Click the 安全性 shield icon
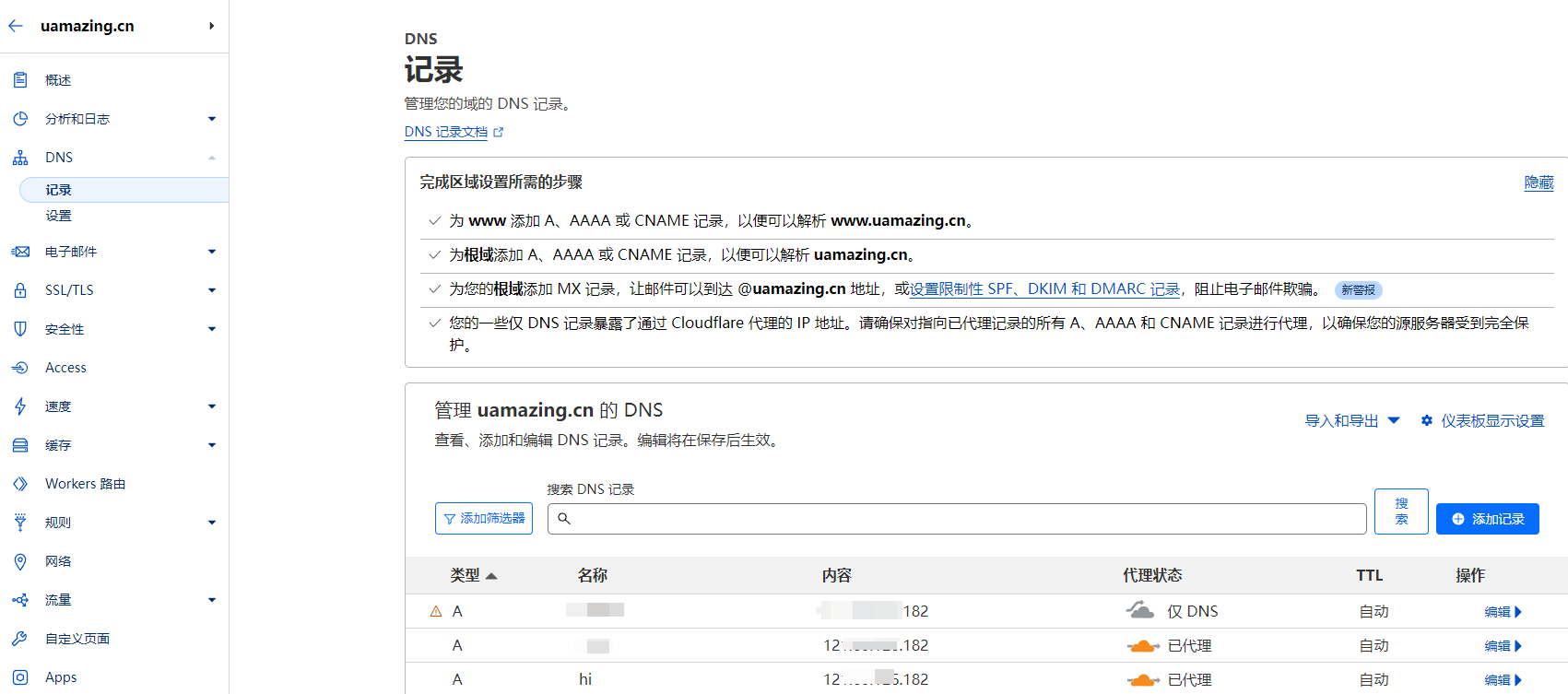The image size is (1568, 694). tap(20, 329)
